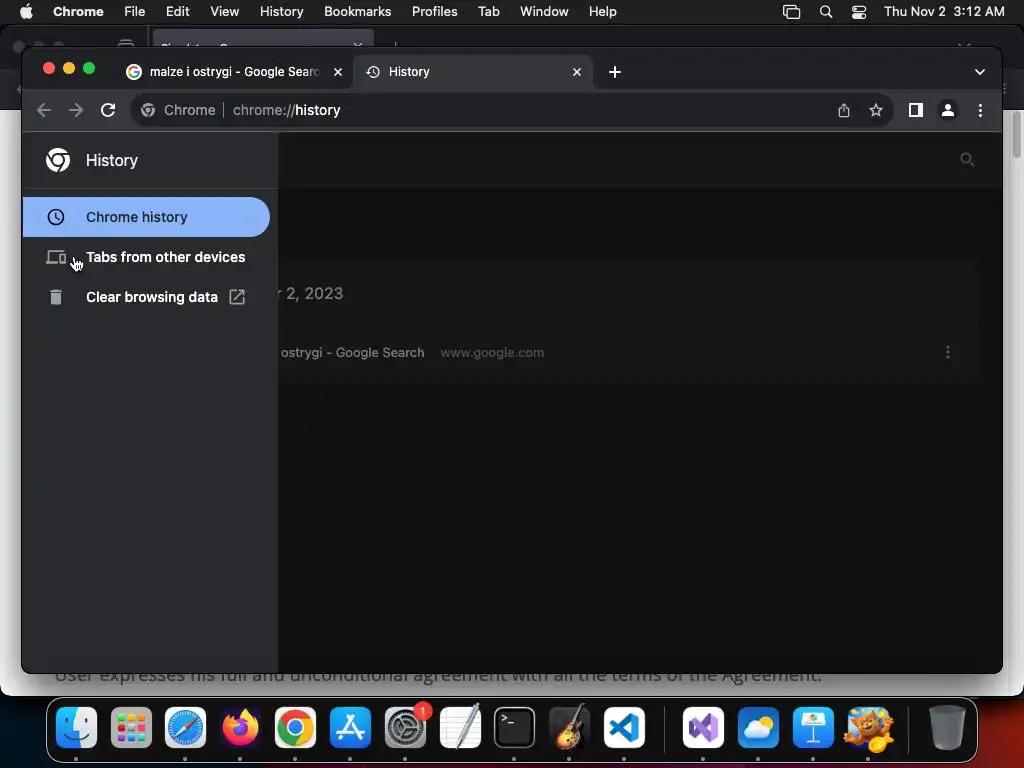Image resolution: width=1024 pixels, height=768 pixels.
Task: Open the File menu
Action: [135, 11]
